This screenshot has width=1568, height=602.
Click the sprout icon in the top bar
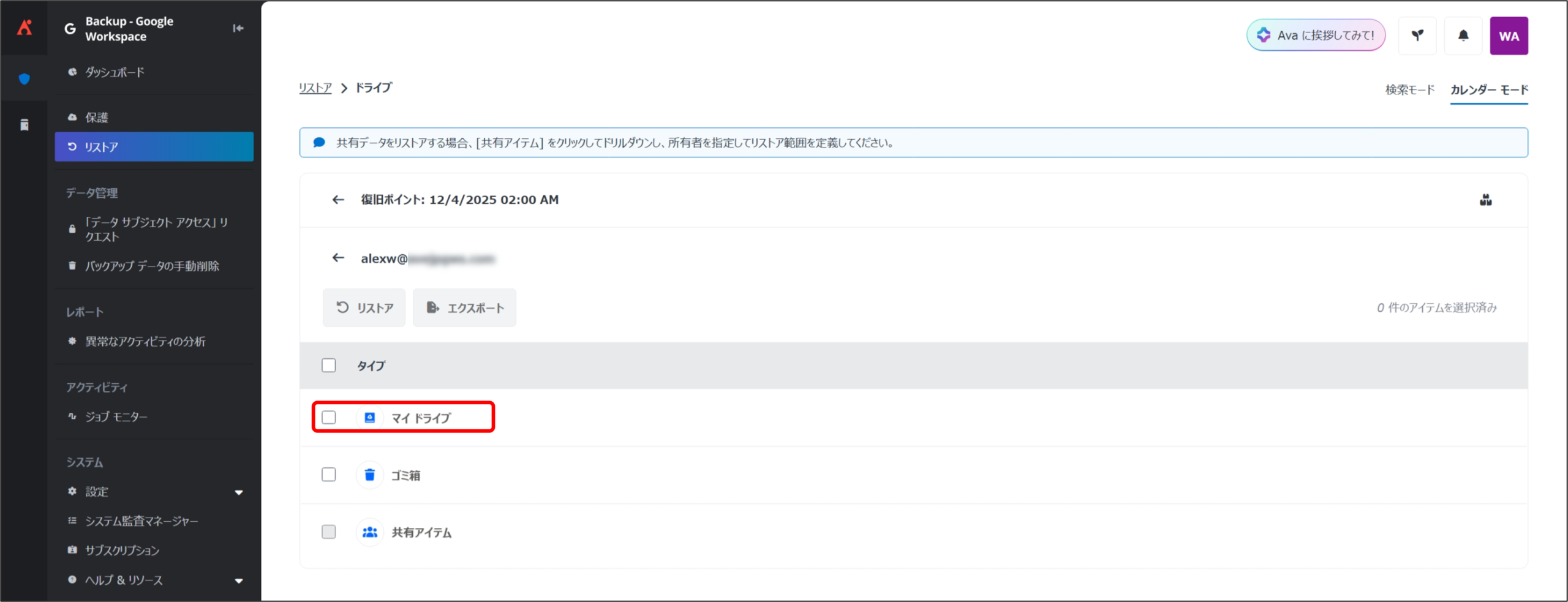pos(1417,36)
